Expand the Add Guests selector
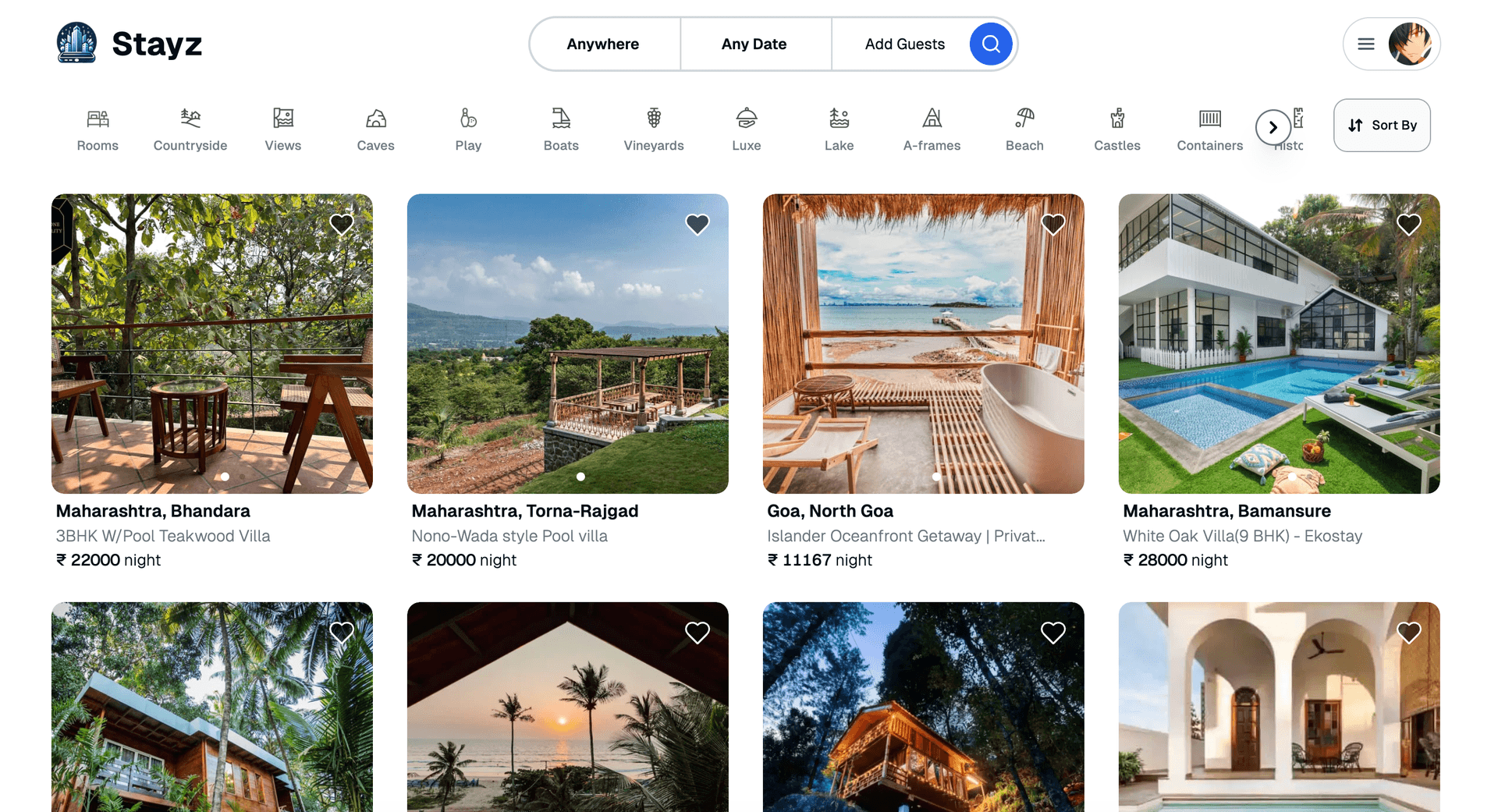 pyautogui.click(x=904, y=44)
